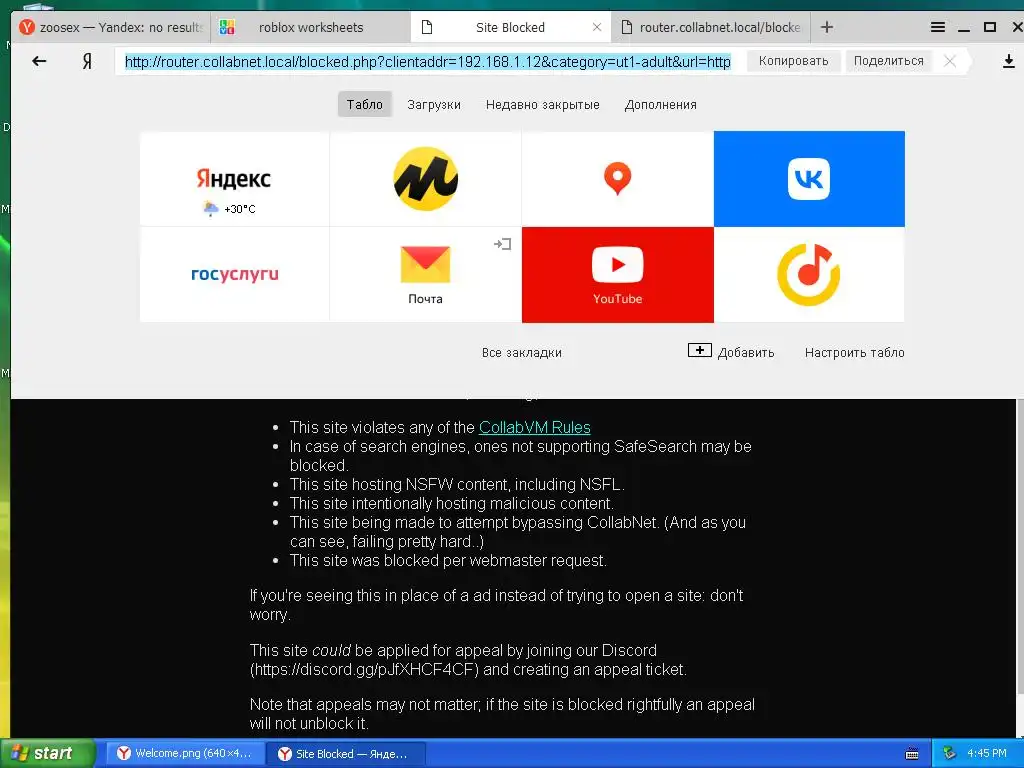This screenshot has height=768, width=1024.
Task: Open the Windows start button
Action: [x=48, y=753]
